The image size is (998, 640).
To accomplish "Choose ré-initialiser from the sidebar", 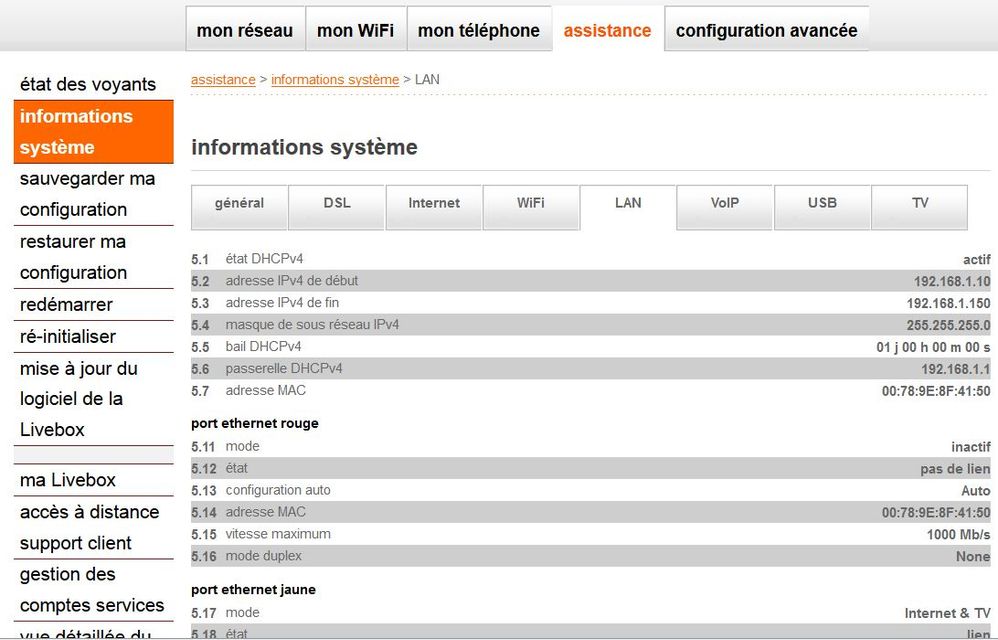I will [68, 337].
